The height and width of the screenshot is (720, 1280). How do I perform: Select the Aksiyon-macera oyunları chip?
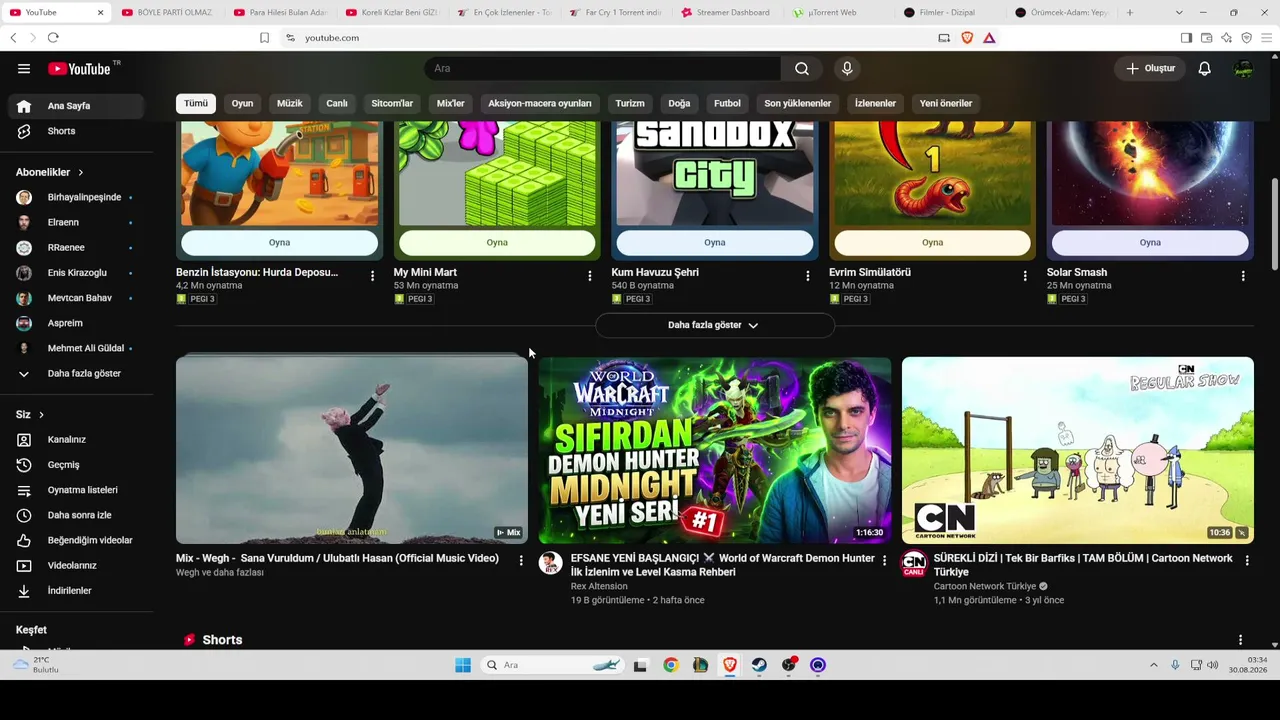540,103
